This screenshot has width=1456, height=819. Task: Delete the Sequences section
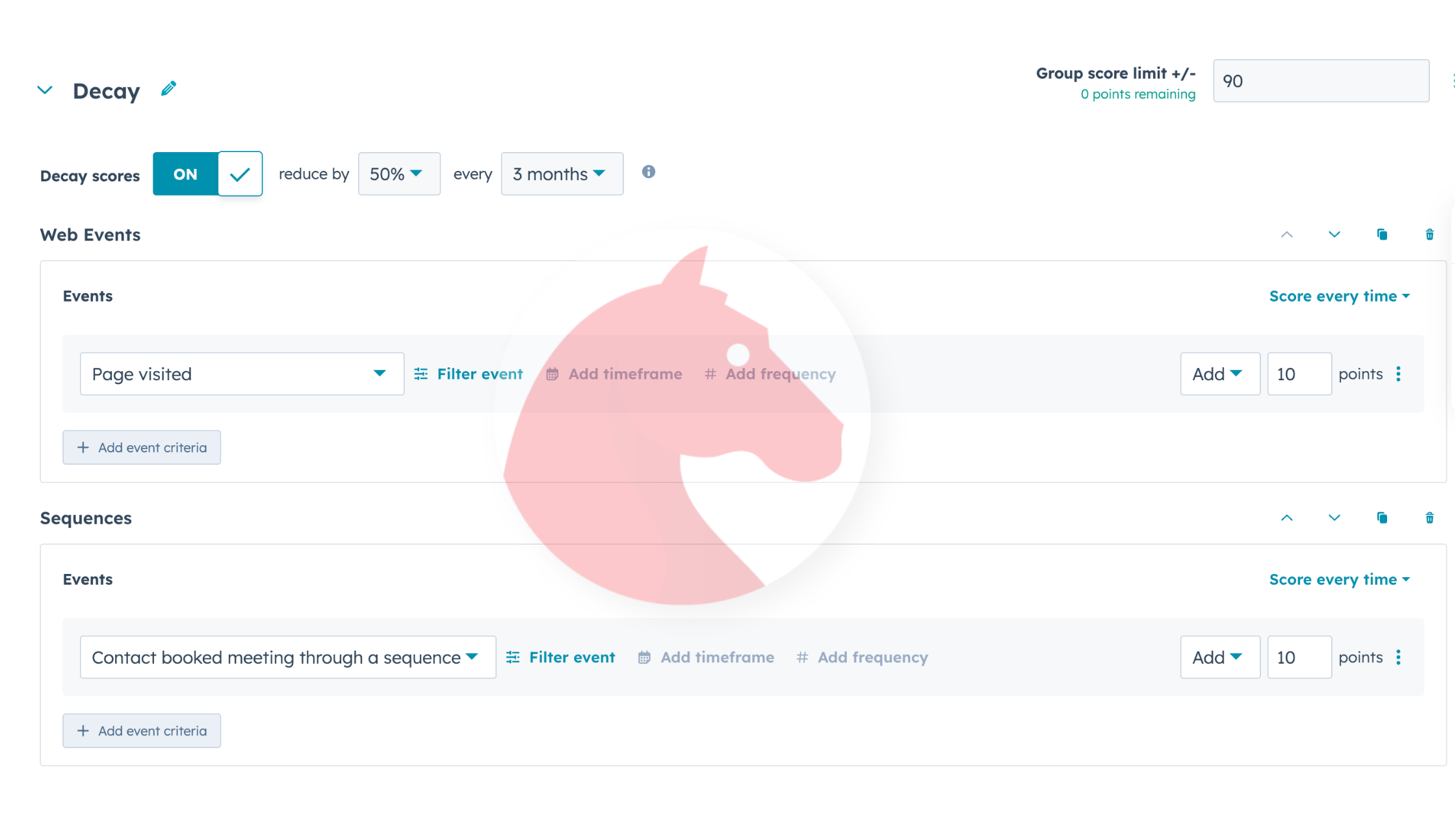(x=1429, y=518)
